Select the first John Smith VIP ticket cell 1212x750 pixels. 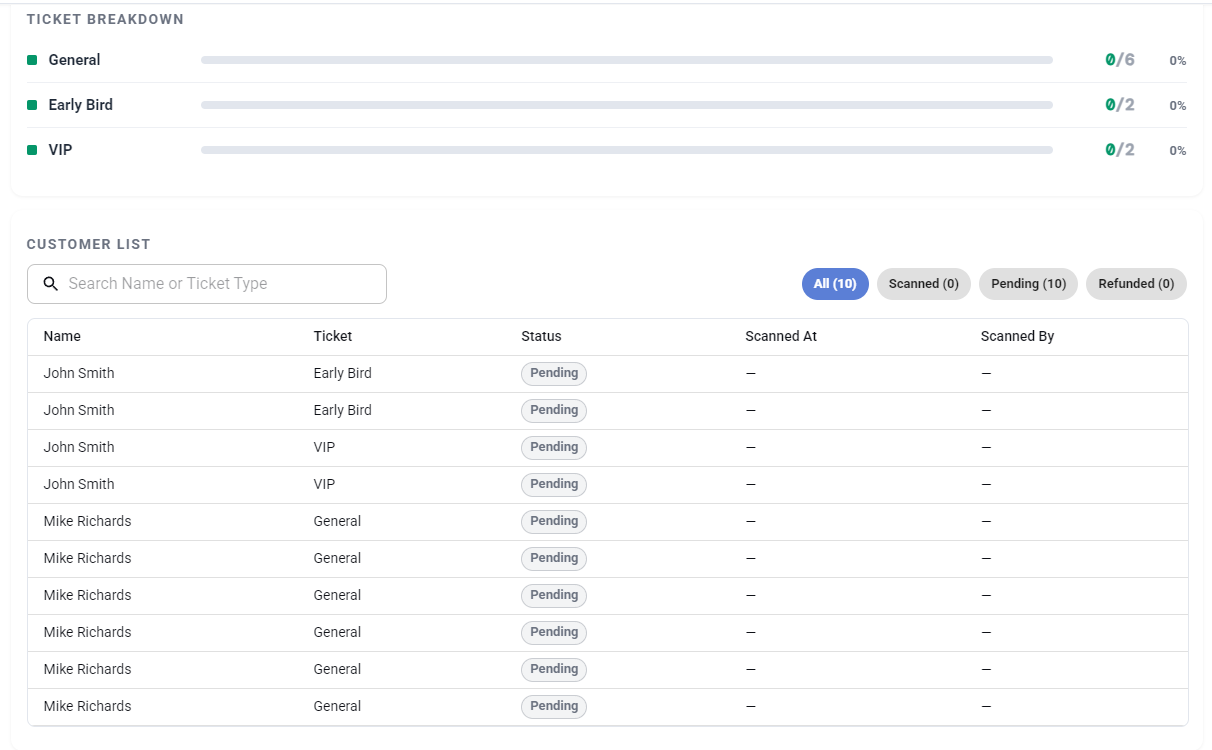(x=324, y=447)
